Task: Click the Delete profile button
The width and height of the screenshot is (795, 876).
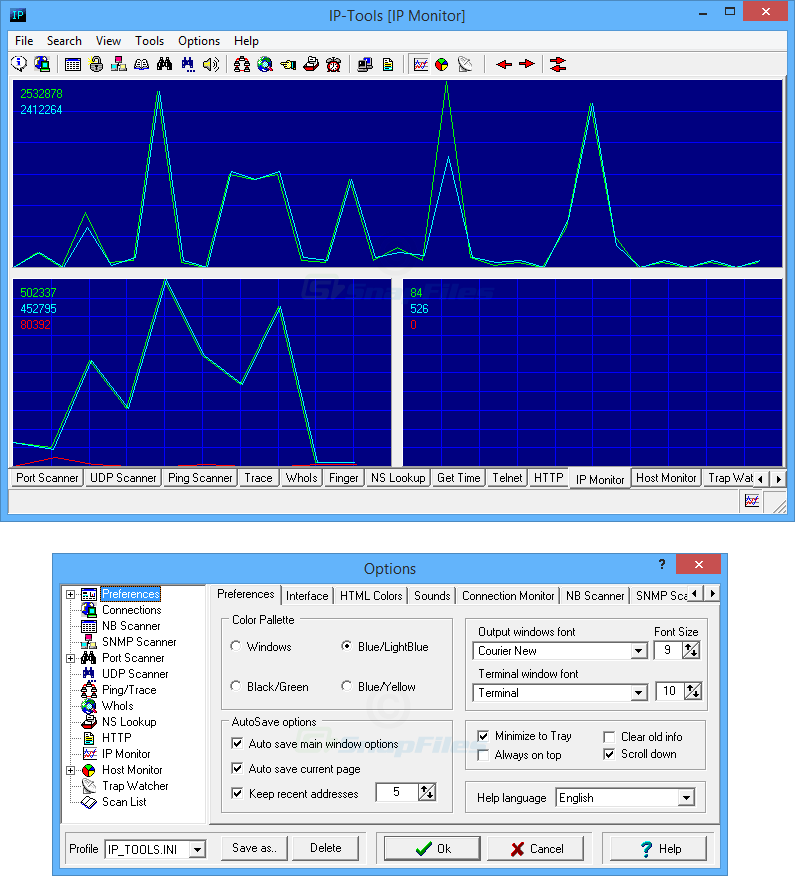Action: [326, 848]
